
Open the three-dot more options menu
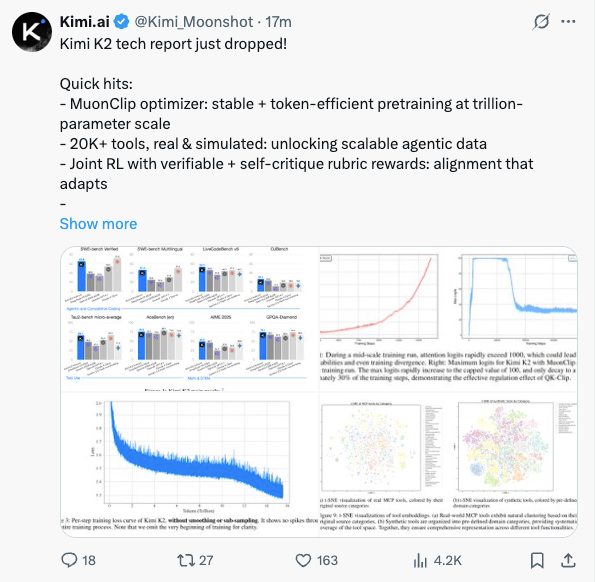click(568, 22)
